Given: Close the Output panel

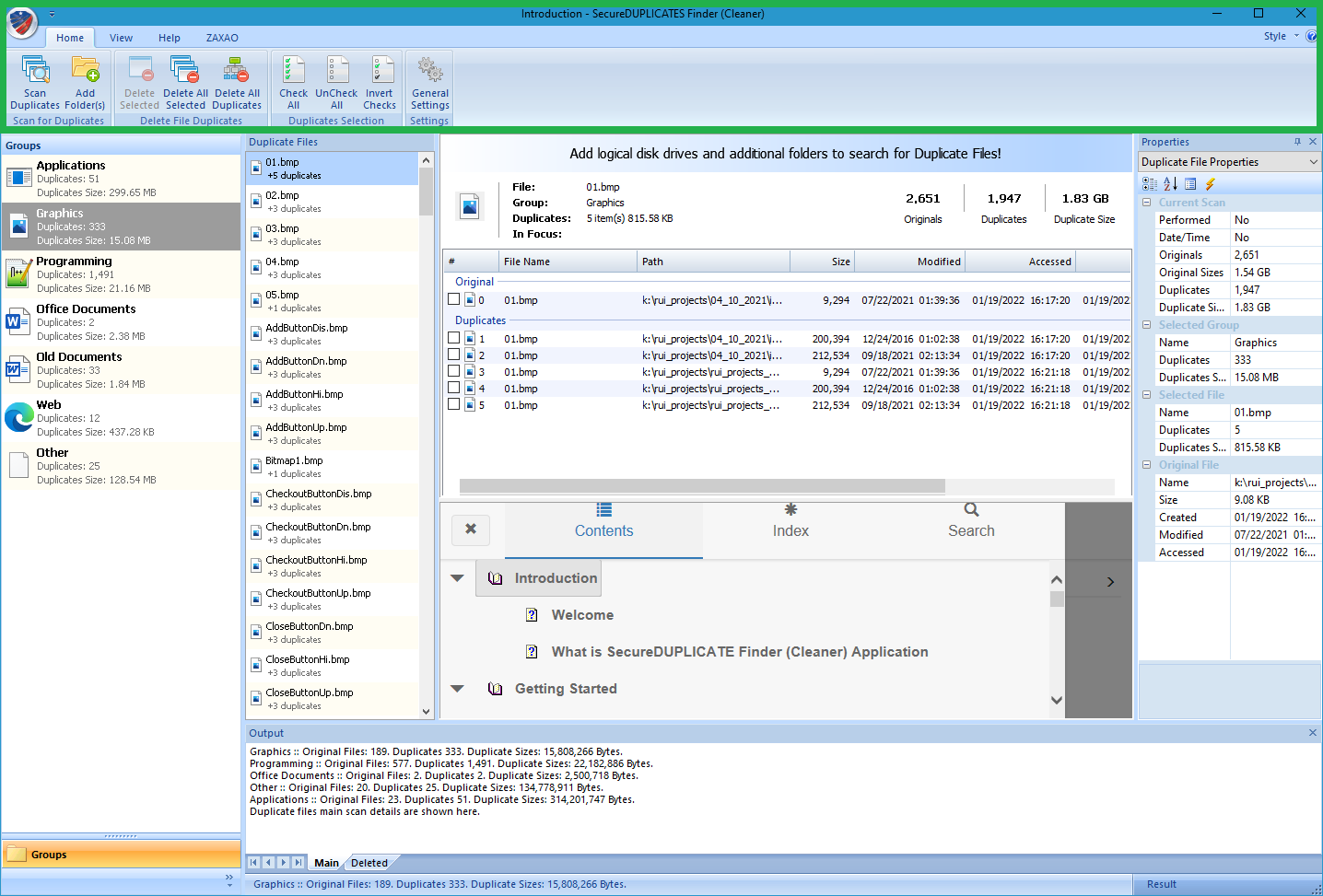Looking at the screenshot, I should point(1313,733).
